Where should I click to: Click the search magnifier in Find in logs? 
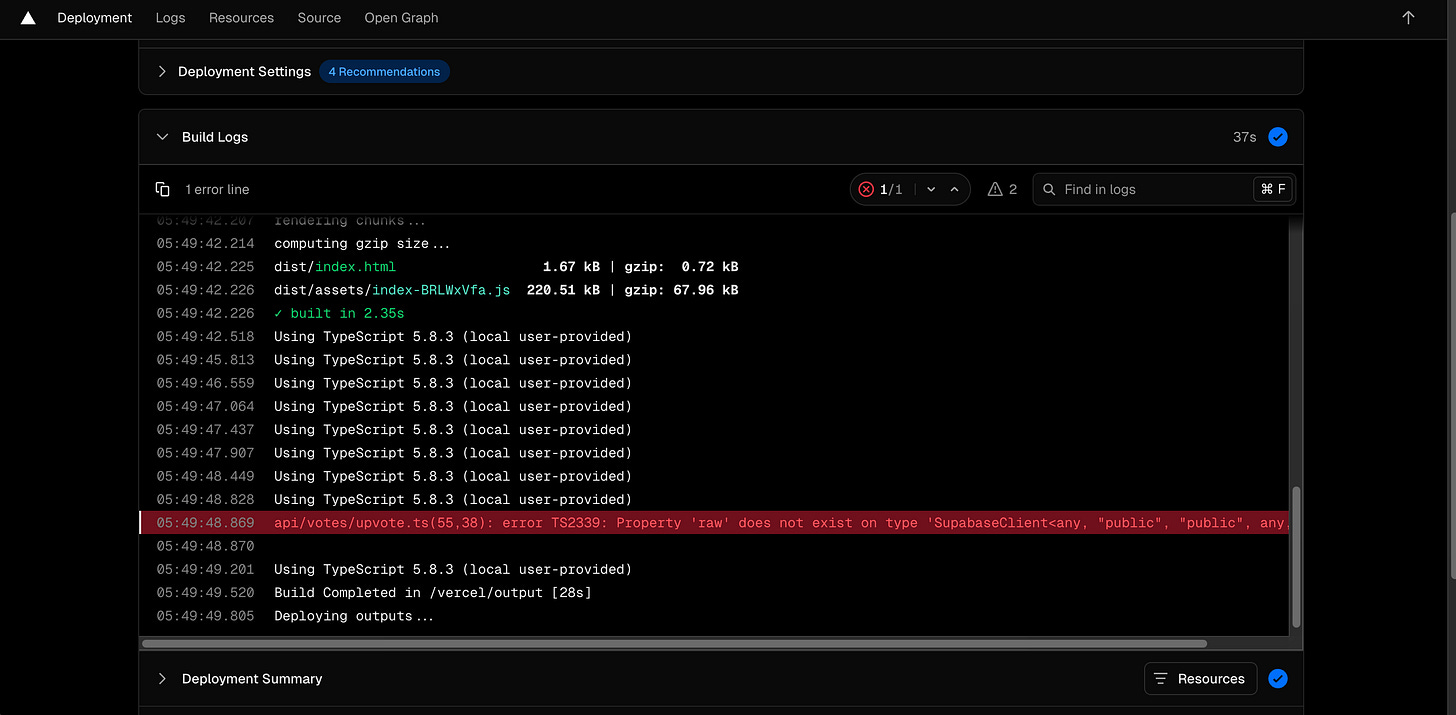pyautogui.click(x=1049, y=188)
